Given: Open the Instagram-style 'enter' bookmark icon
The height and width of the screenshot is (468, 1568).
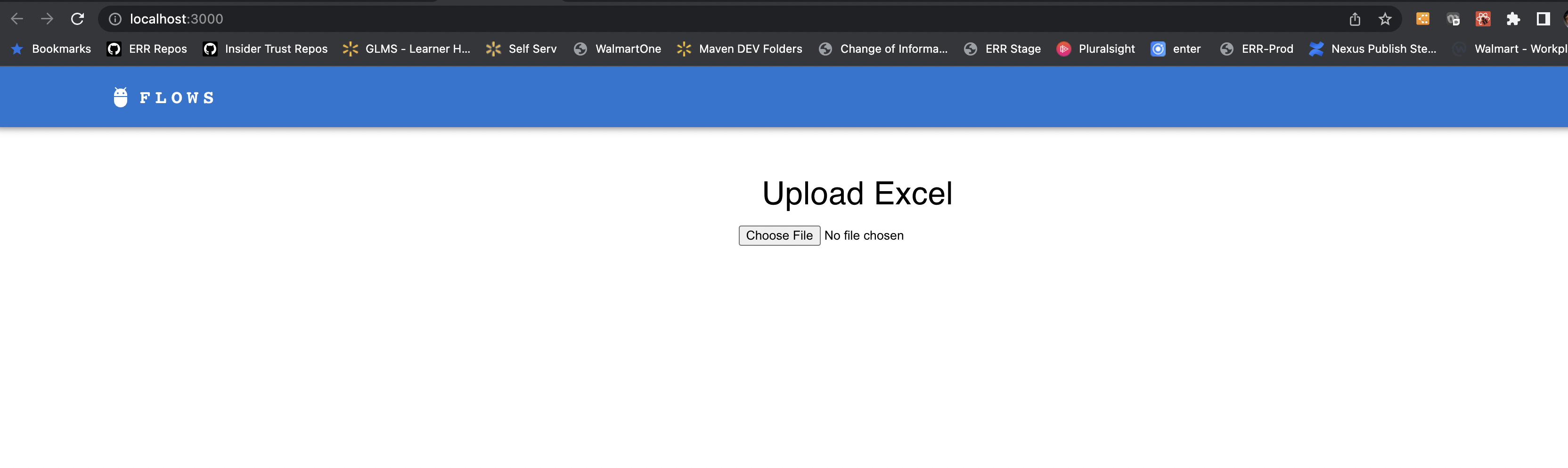Looking at the screenshot, I should [x=1159, y=48].
